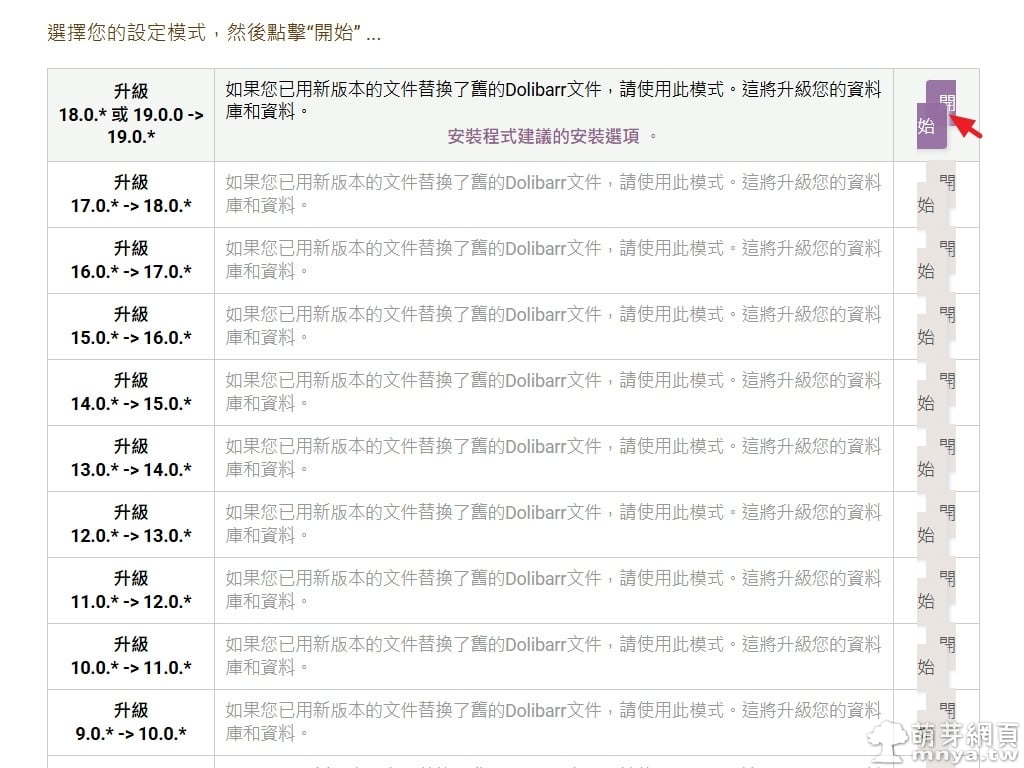
Task: Click the 升級 9.0.* -> 10.0.* version label
Action: (x=131, y=722)
